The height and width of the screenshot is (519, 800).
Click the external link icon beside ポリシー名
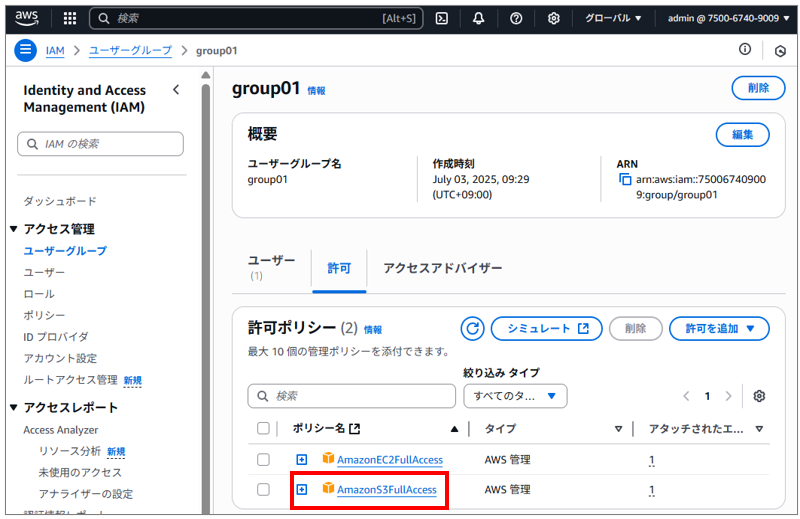(x=355, y=429)
